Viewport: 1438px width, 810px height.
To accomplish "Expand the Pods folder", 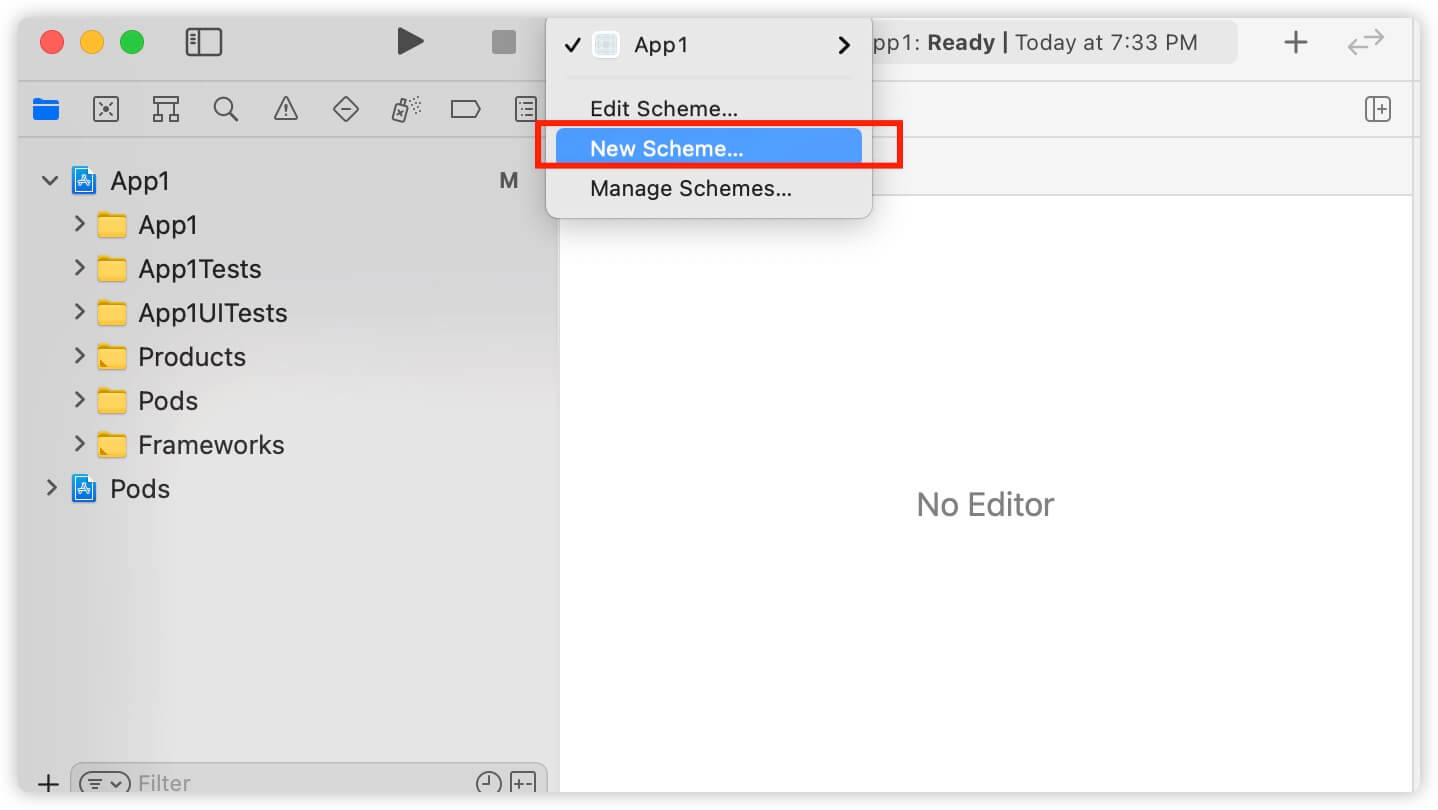I will 80,400.
